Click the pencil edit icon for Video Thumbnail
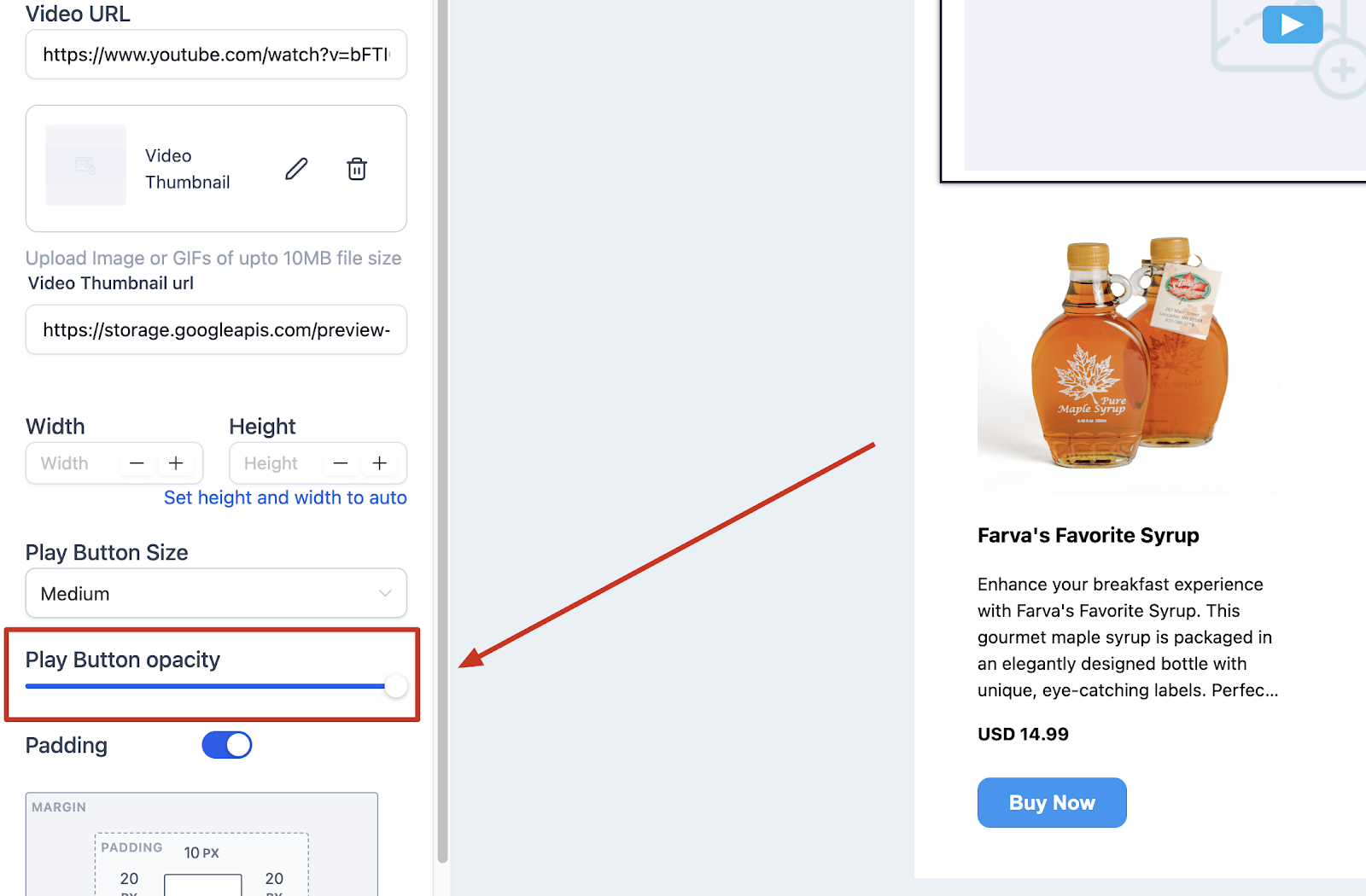The width and height of the screenshot is (1366, 896). (x=296, y=169)
